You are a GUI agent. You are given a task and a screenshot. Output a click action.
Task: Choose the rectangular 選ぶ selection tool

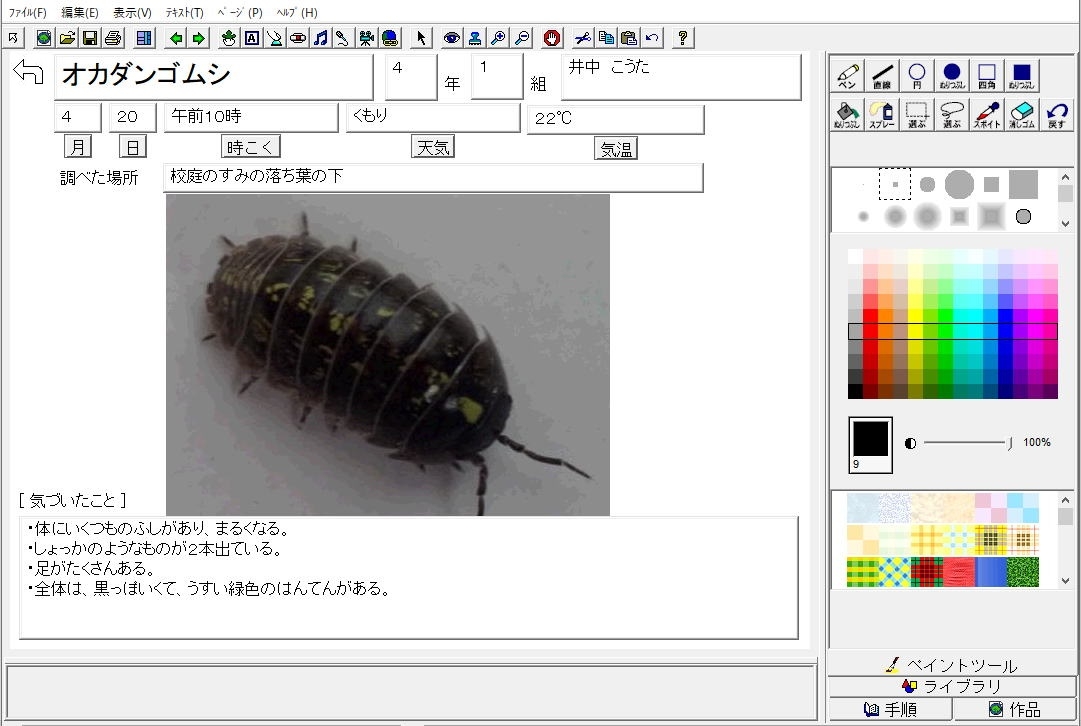tap(916, 114)
